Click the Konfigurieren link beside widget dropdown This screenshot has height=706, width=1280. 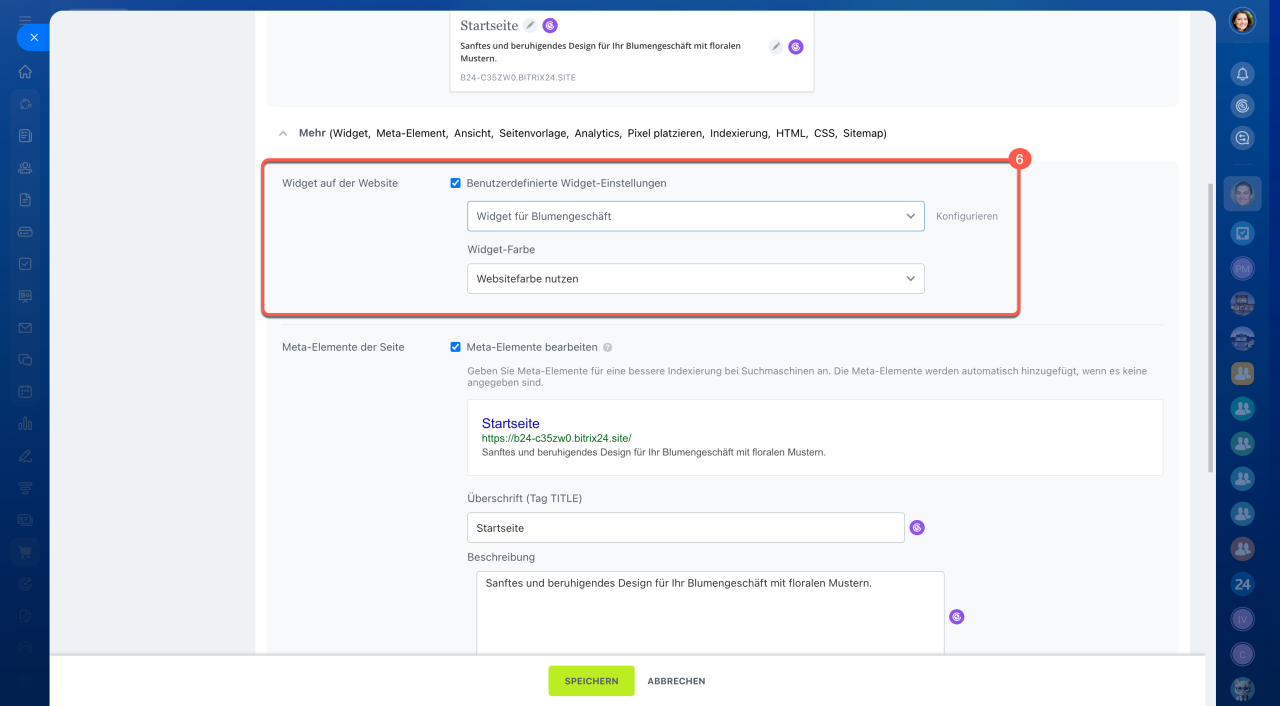[x=966, y=216]
